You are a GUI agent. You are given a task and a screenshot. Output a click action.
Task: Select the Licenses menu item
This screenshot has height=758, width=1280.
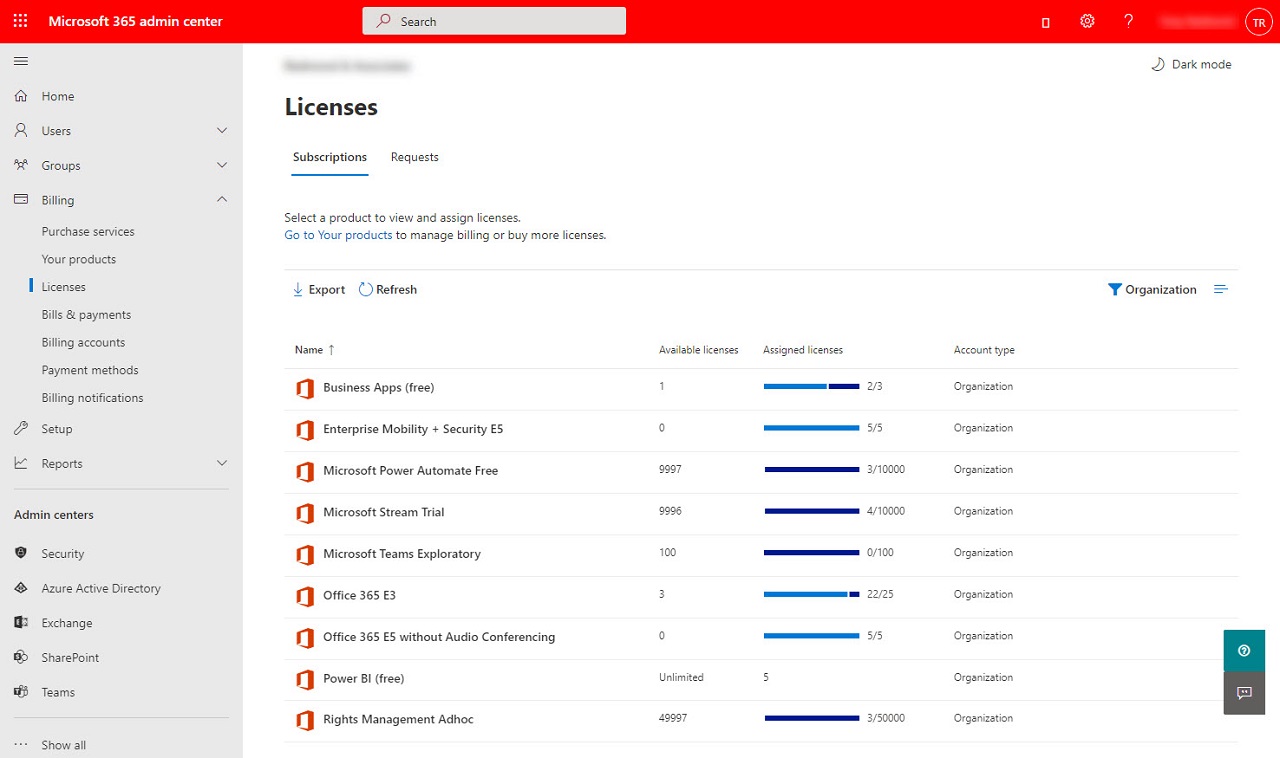click(64, 287)
